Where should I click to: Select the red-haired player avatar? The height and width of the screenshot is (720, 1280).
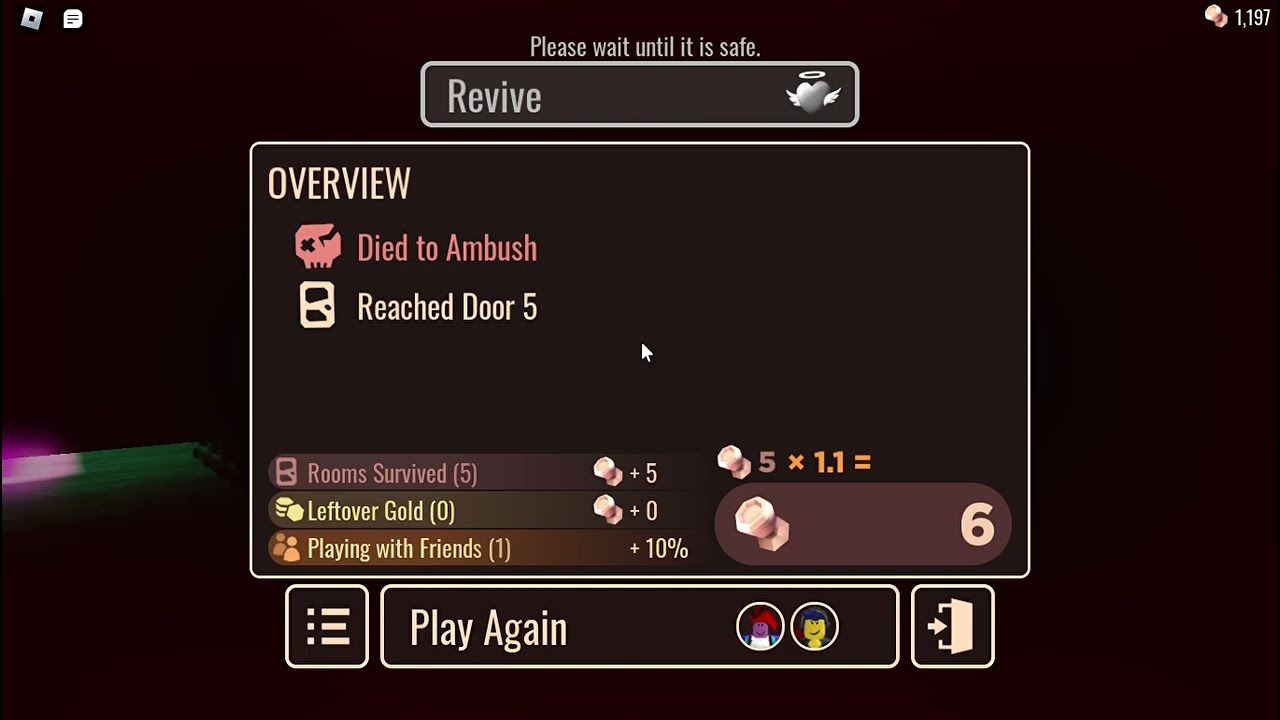click(760, 627)
